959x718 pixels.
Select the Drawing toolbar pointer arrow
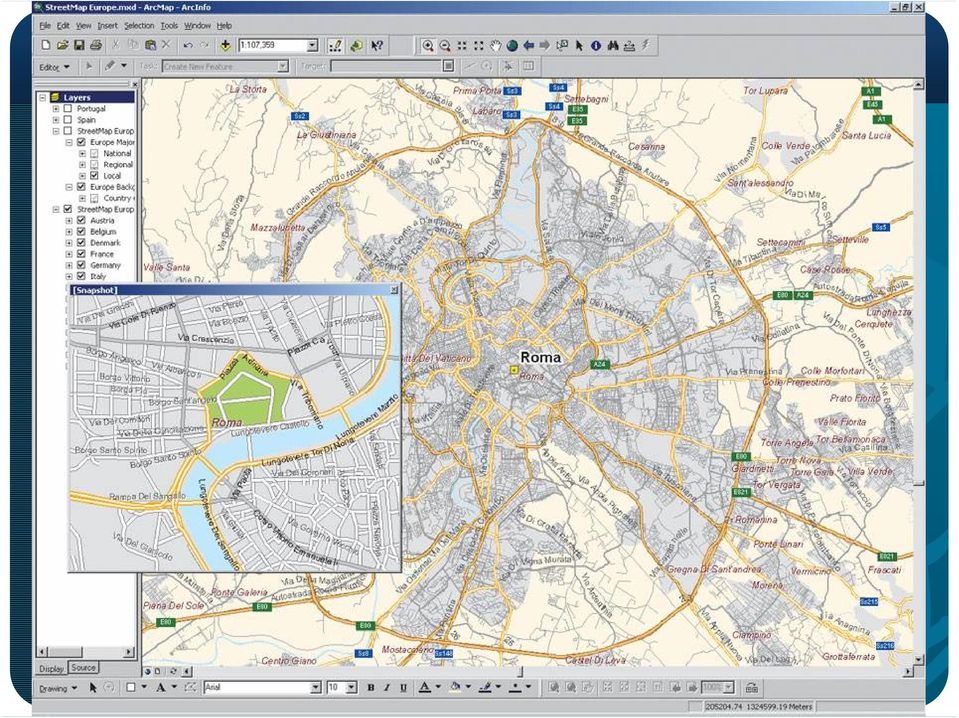pos(93,687)
